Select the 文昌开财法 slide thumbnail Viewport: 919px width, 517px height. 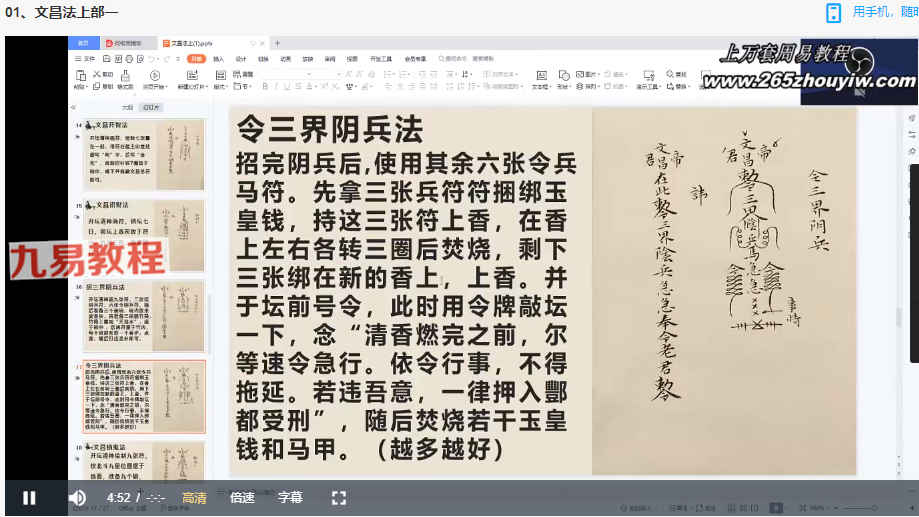(145, 154)
